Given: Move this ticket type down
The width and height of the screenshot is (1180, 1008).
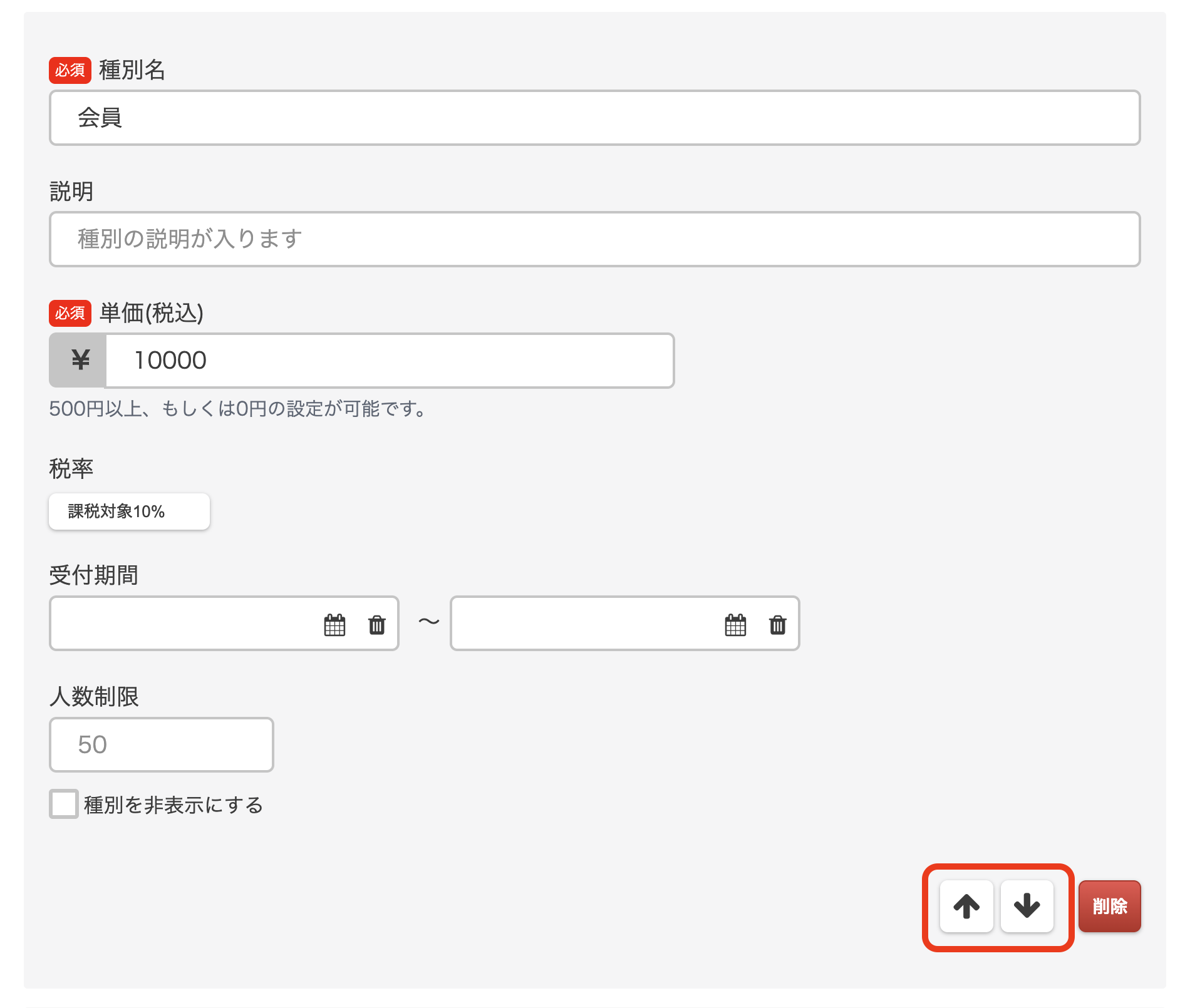Looking at the screenshot, I should pyautogui.click(x=1027, y=906).
